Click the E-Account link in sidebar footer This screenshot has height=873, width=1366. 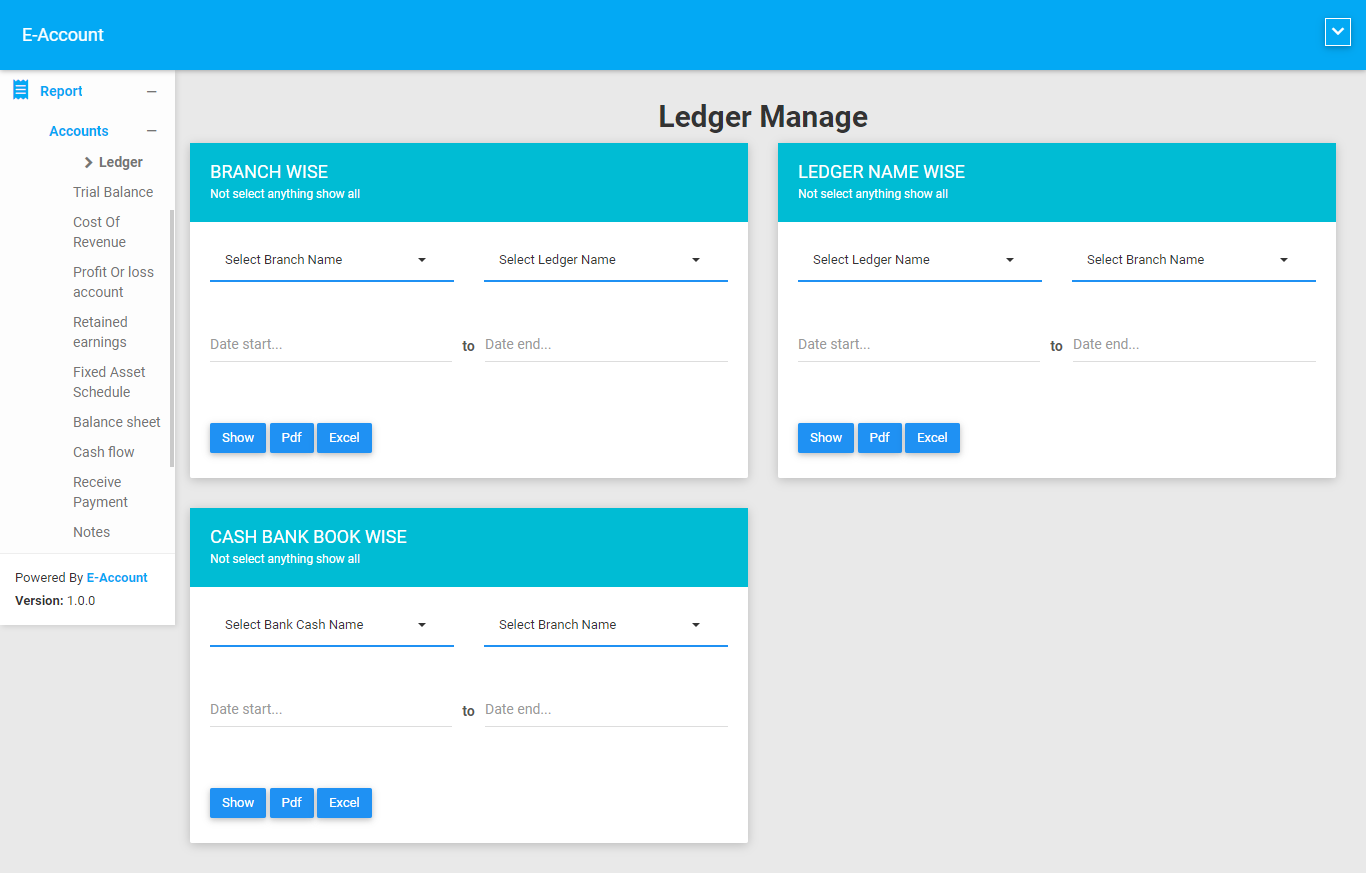click(117, 578)
